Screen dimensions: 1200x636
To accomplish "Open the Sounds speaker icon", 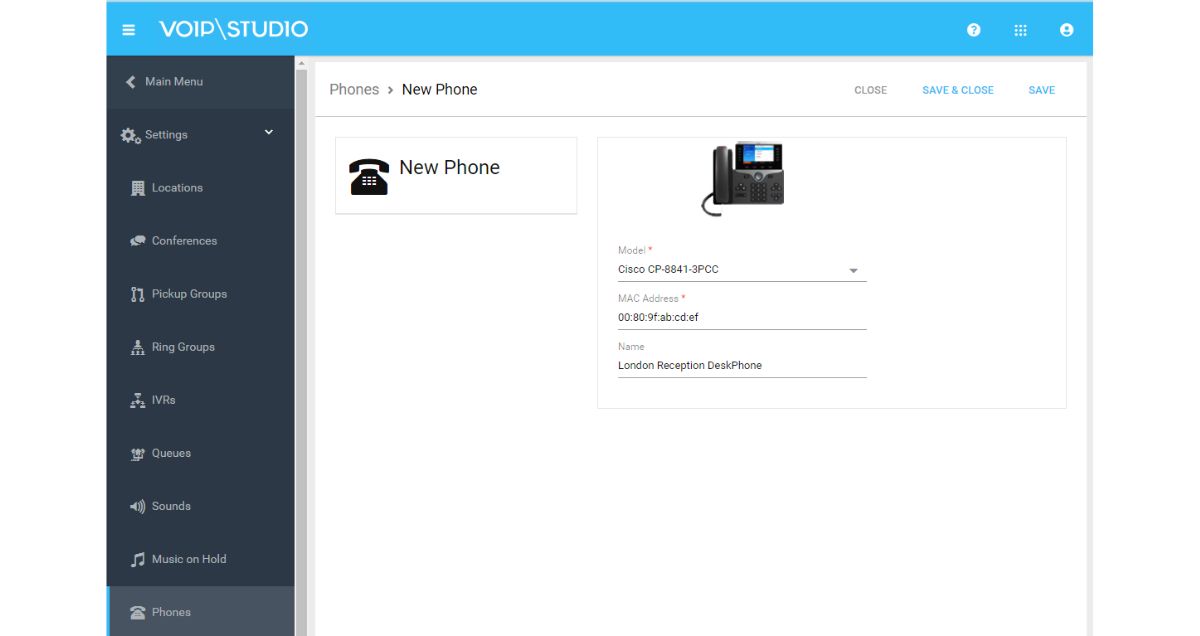I will tap(137, 506).
